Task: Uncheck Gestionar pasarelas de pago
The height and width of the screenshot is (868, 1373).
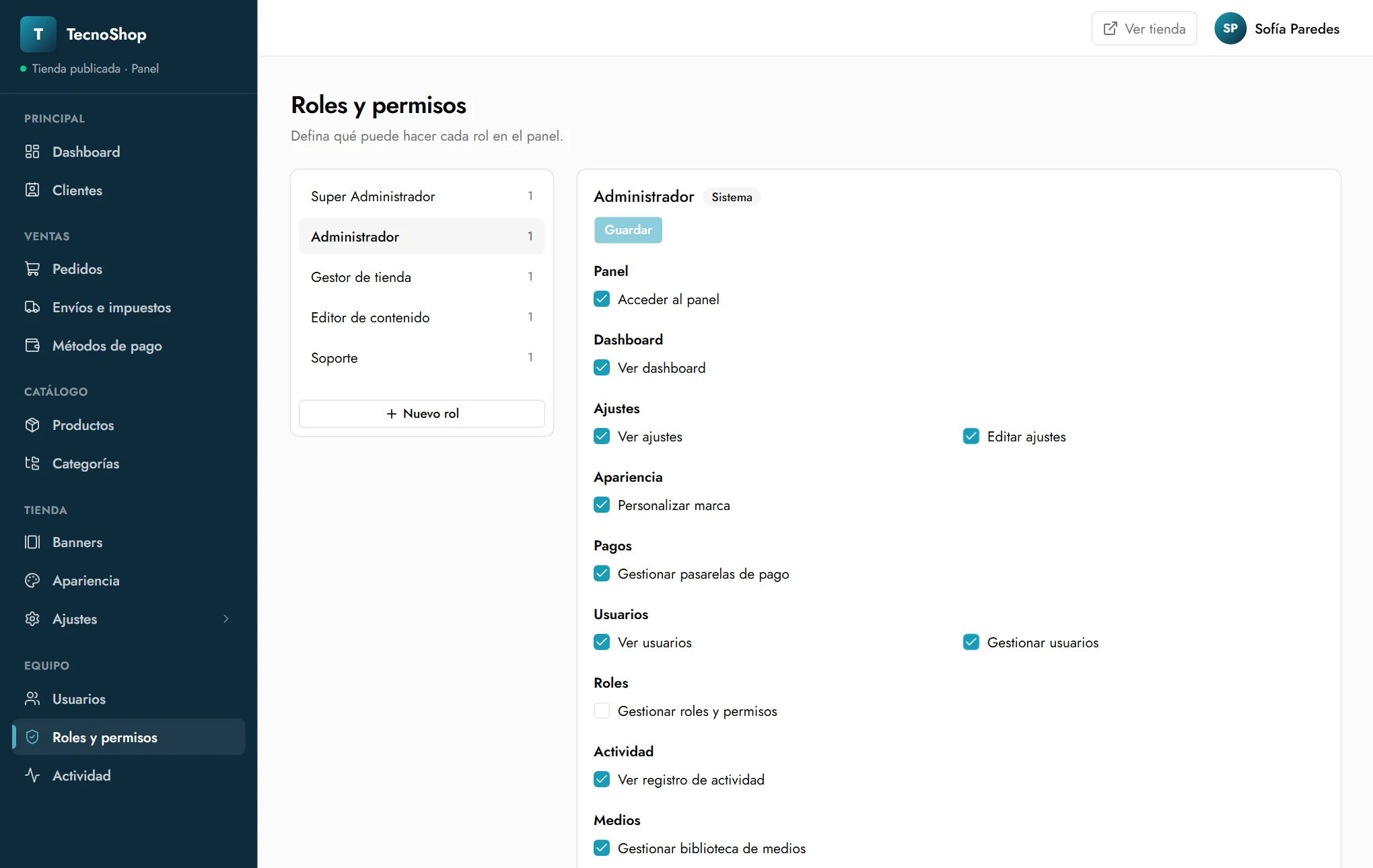Action: [602, 573]
